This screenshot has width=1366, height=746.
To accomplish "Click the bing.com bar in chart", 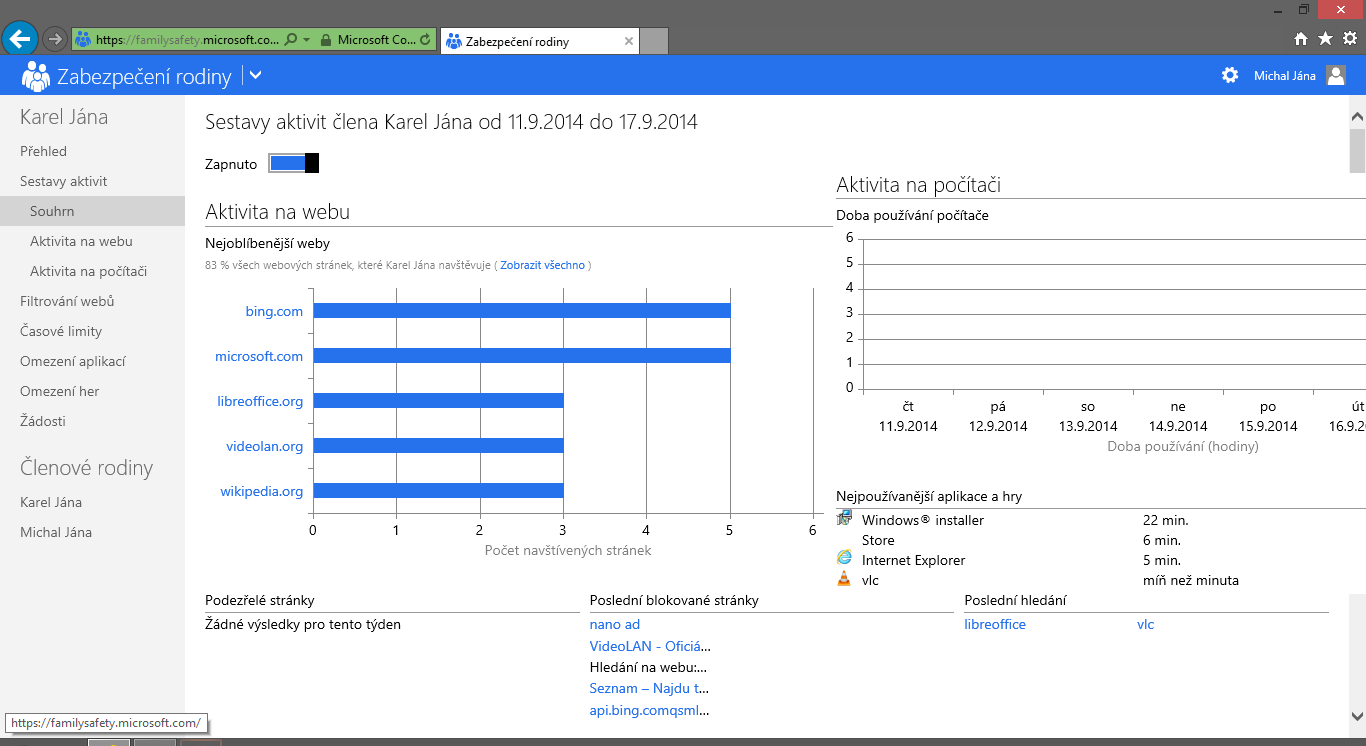I will click(x=521, y=311).
